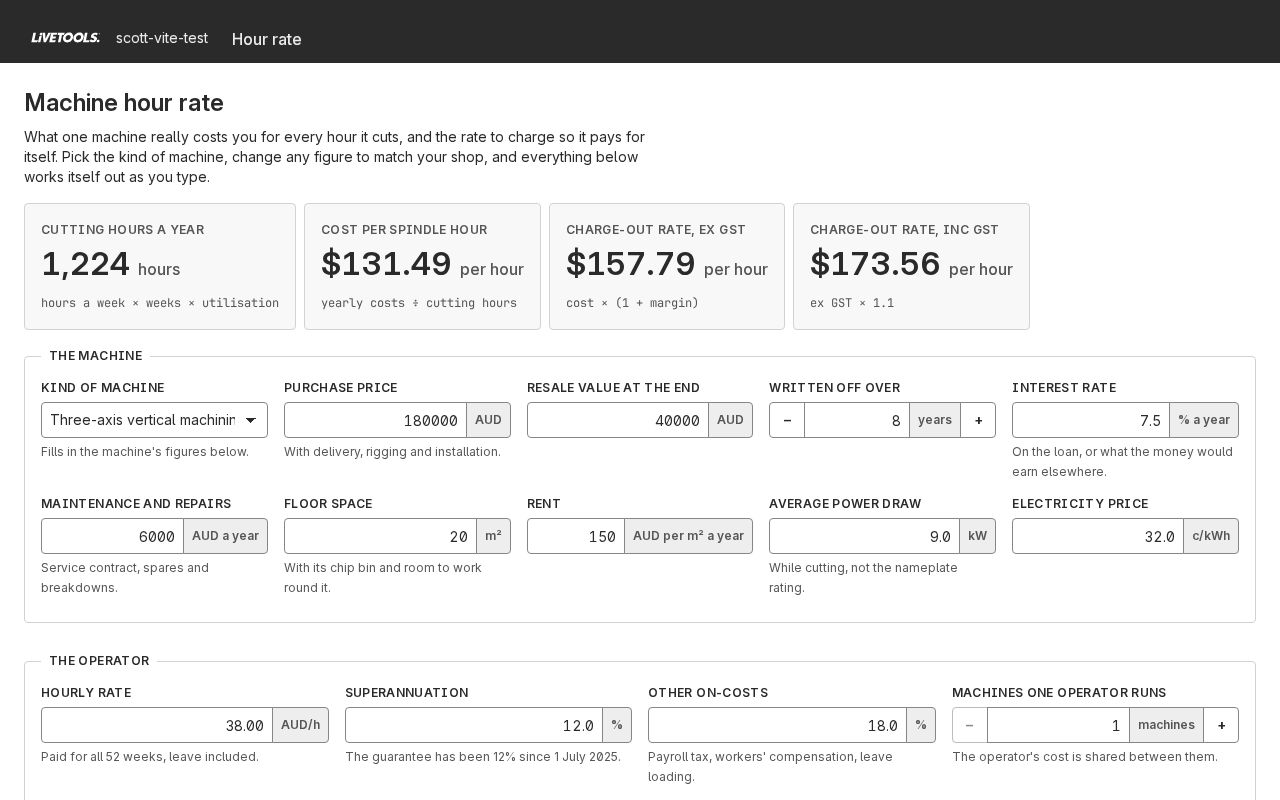Edit the Superannuation percentage field
Viewport: 1280px width, 800px height.
pyautogui.click(x=474, y=725)
